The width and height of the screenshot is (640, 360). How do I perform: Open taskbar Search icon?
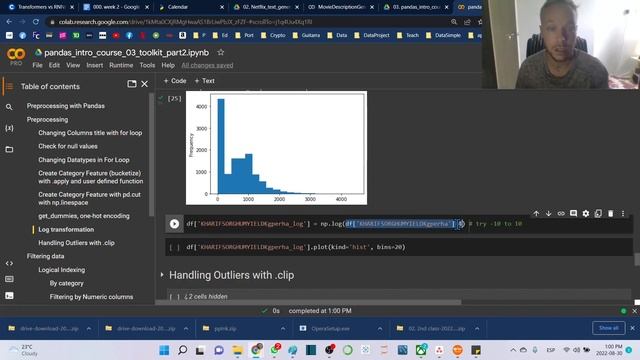[182, 350]
